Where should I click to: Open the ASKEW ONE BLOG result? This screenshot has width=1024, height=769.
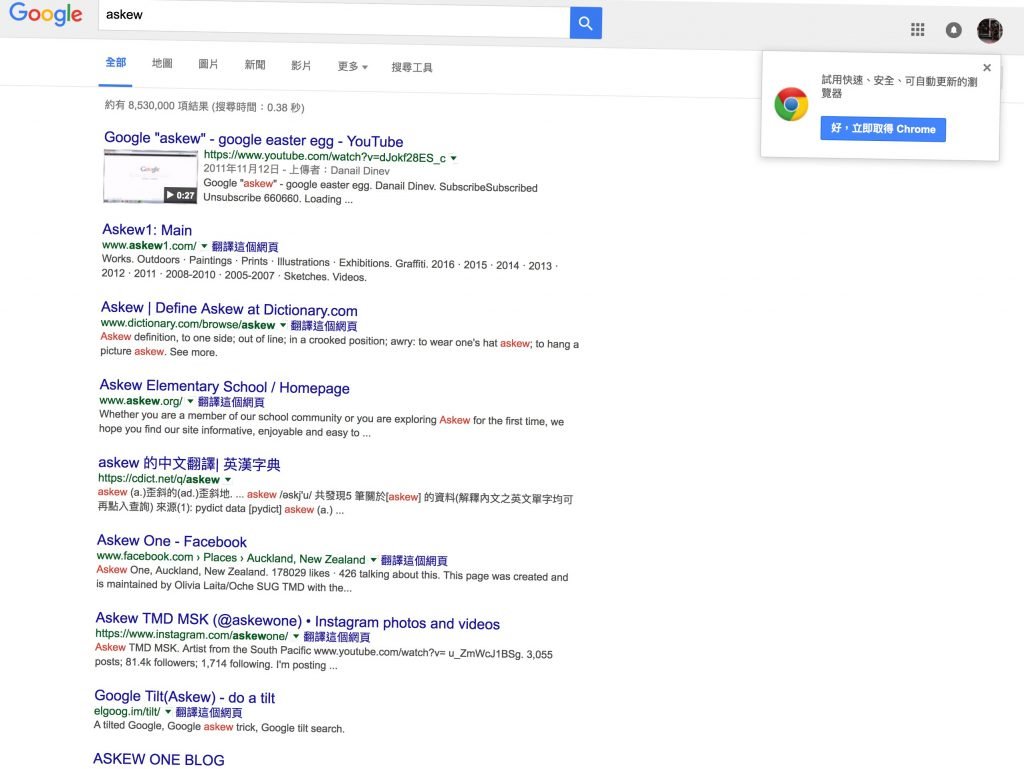click(158, 759)
